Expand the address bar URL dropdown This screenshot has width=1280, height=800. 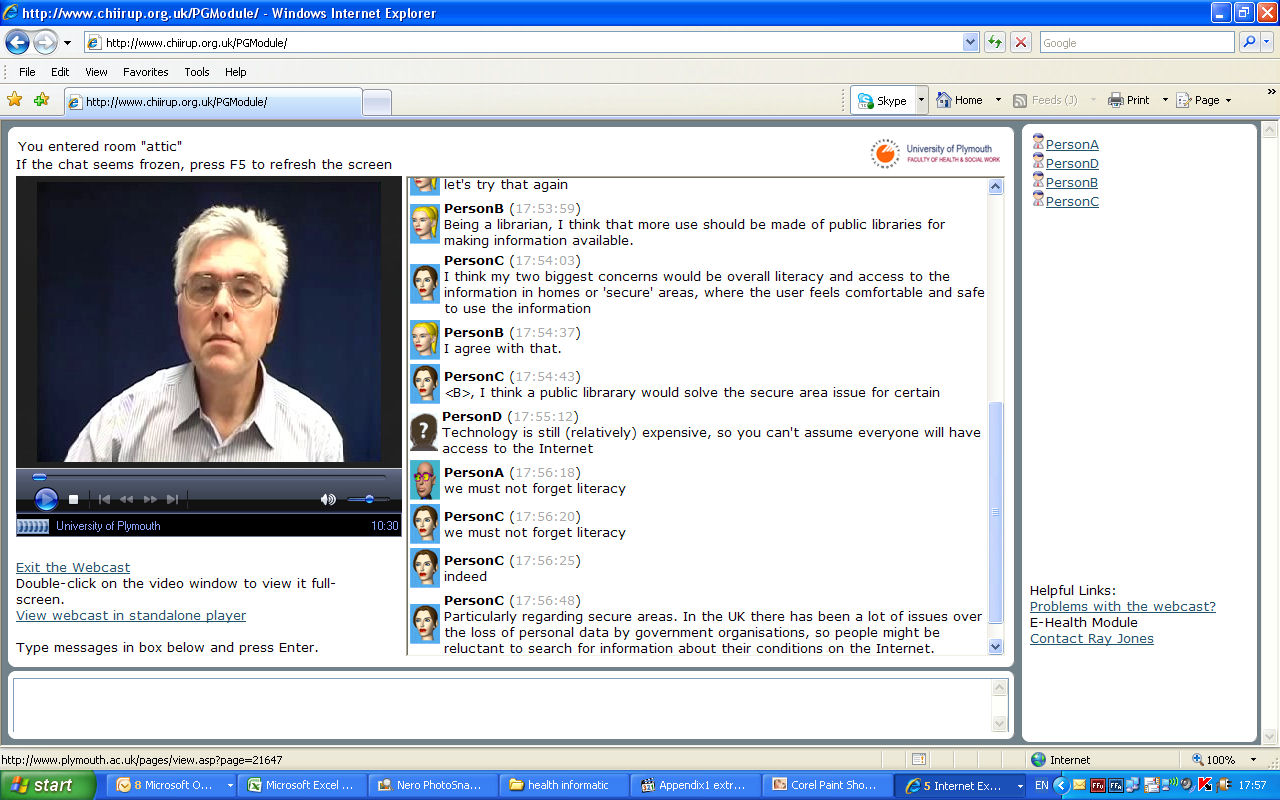pos(970,42)
